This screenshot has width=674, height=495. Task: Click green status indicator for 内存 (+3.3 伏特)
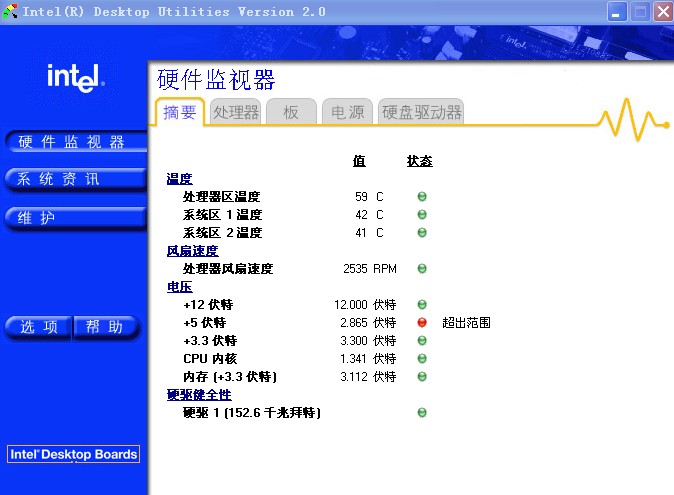pyautogui.click(x=422, y=376)
